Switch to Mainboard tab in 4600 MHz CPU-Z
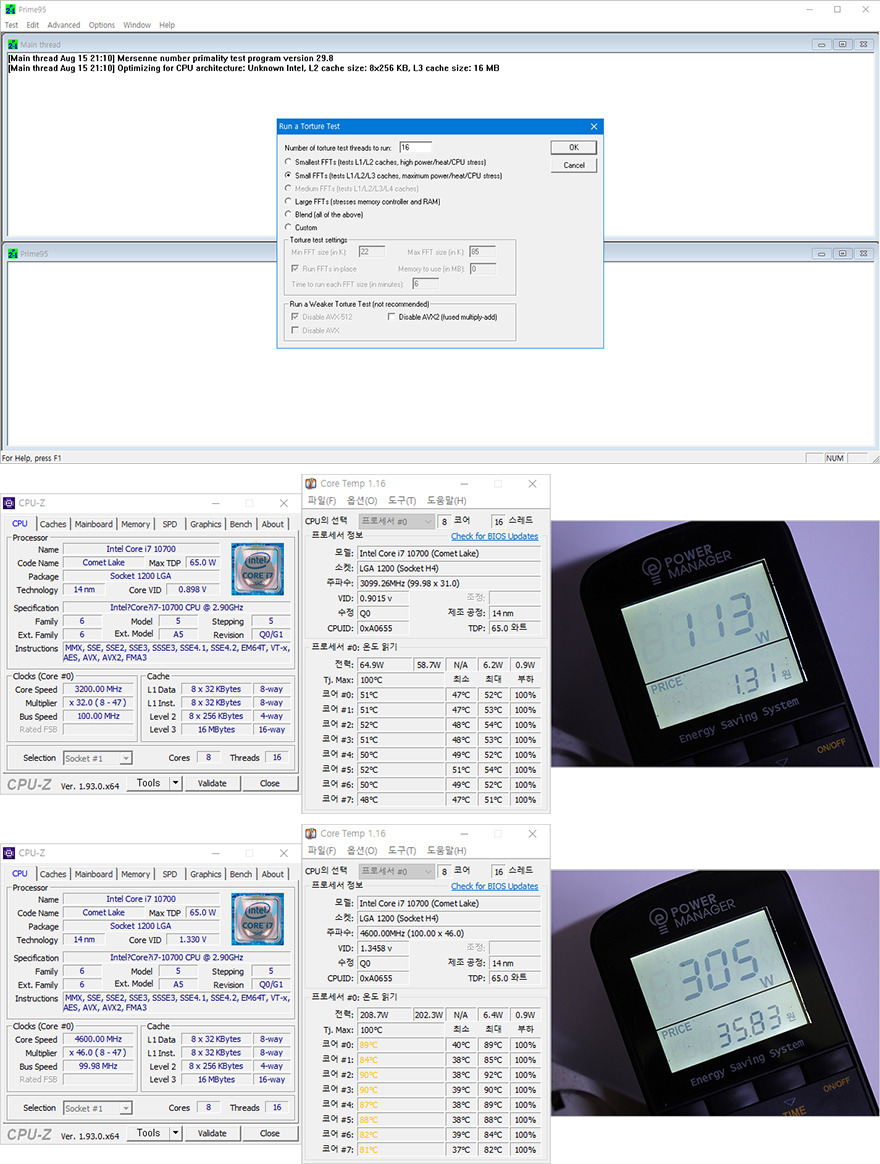This screenshot has width=880, height=1164. (x=94, y=874)
